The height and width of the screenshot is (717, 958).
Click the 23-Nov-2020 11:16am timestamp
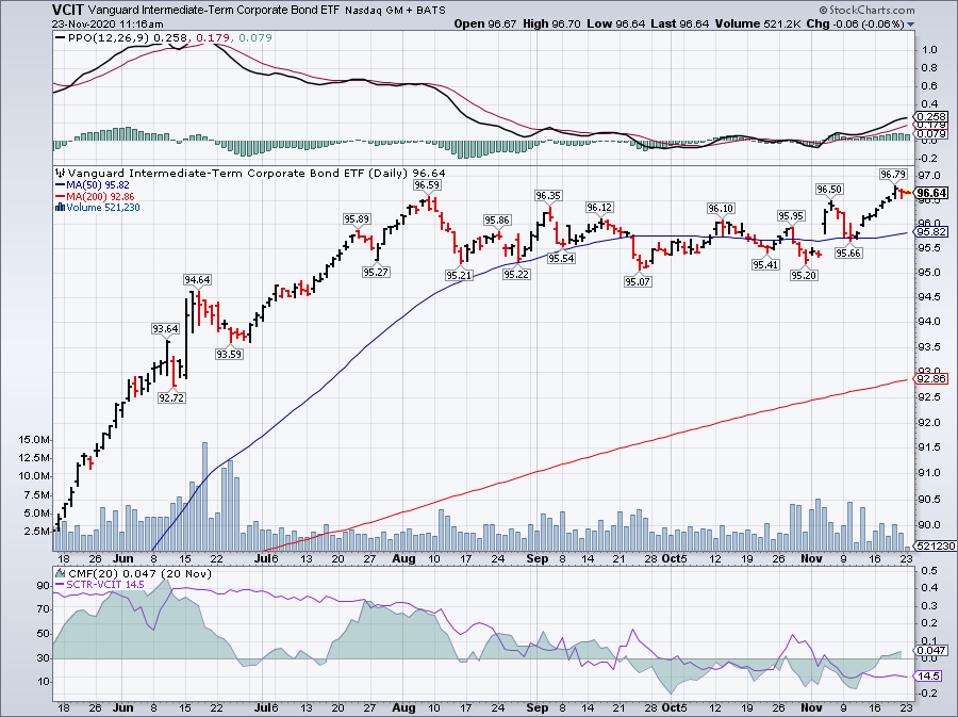tap(108, 24)
